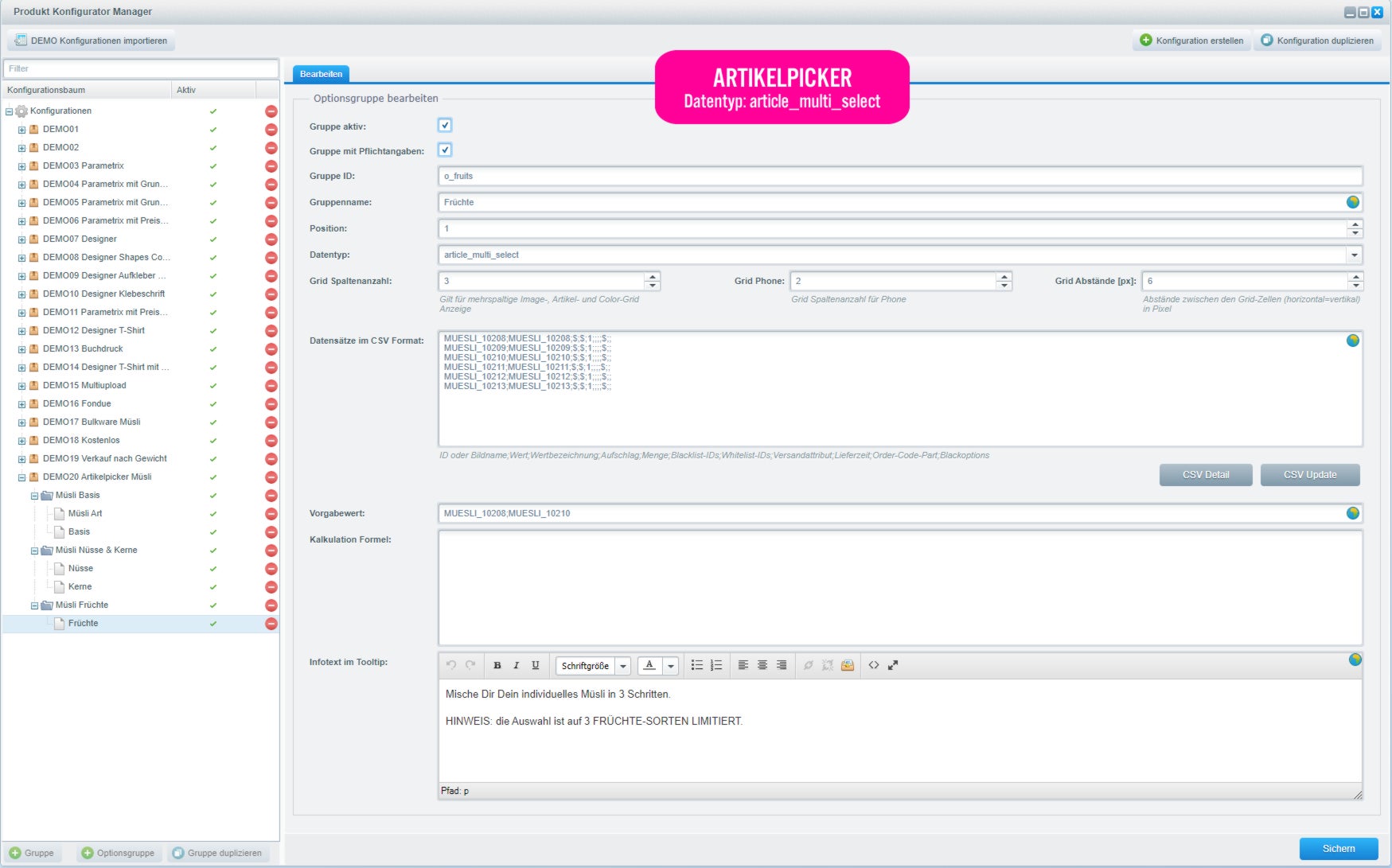Image resolution: width=1392 pixels, height=868 pixels.
Task: Delete the DEMO01 configuration
Action: [x=271, y=129]
